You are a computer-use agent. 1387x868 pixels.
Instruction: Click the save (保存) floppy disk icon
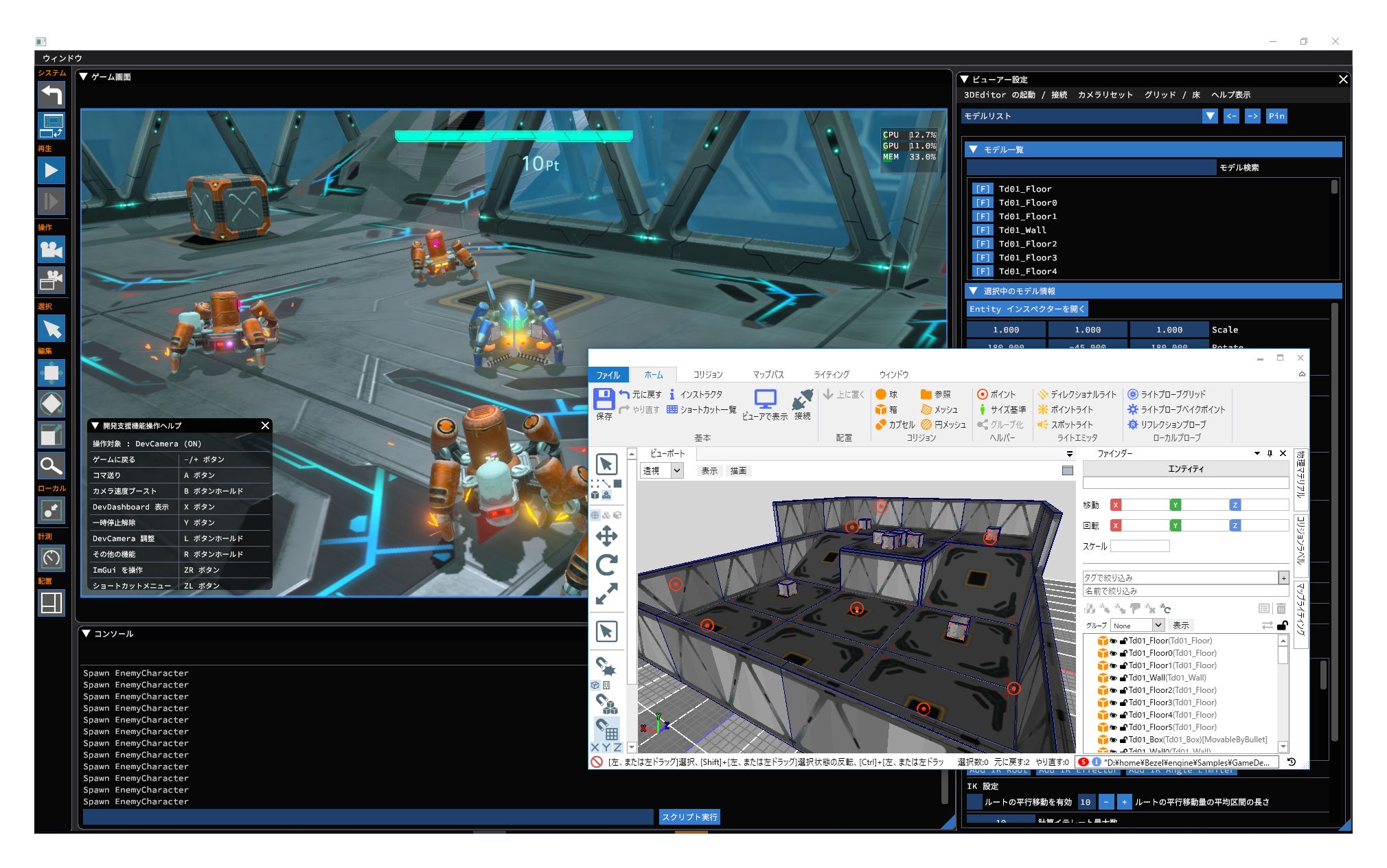tap(604, 400)
